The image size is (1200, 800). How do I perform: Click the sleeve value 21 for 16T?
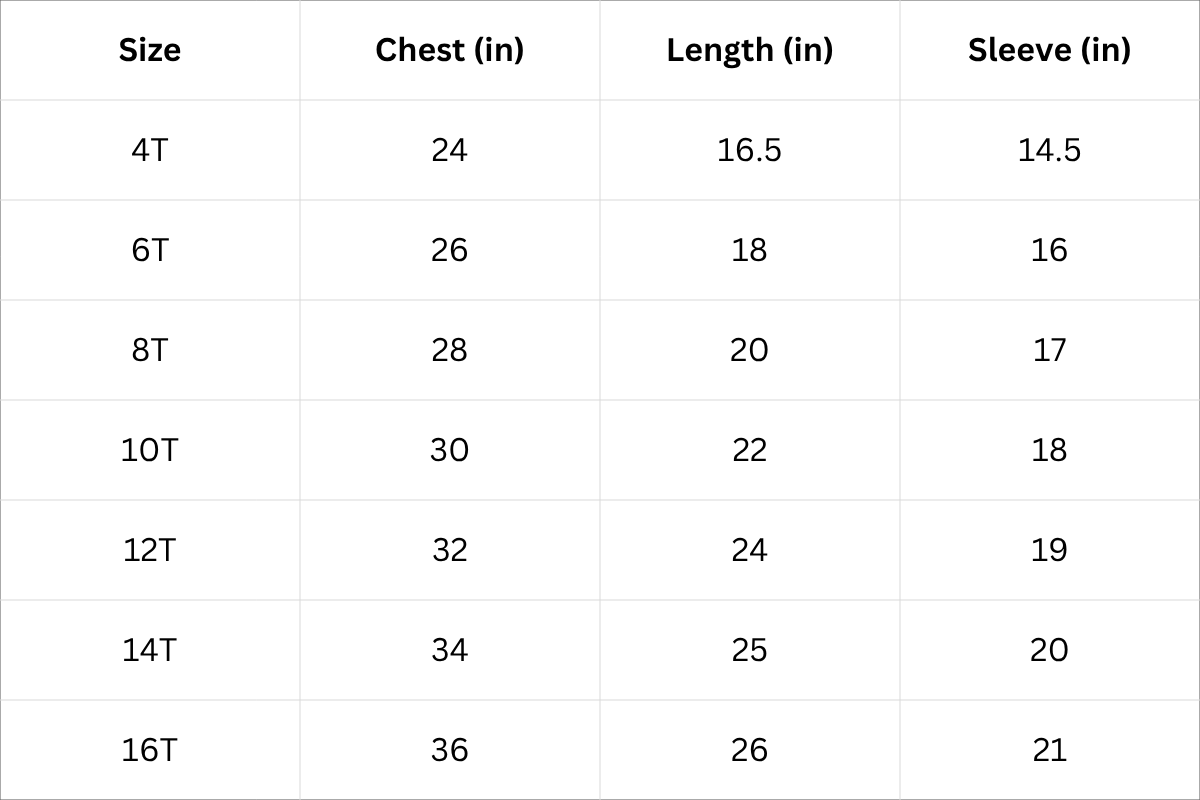click(1049, 750)
